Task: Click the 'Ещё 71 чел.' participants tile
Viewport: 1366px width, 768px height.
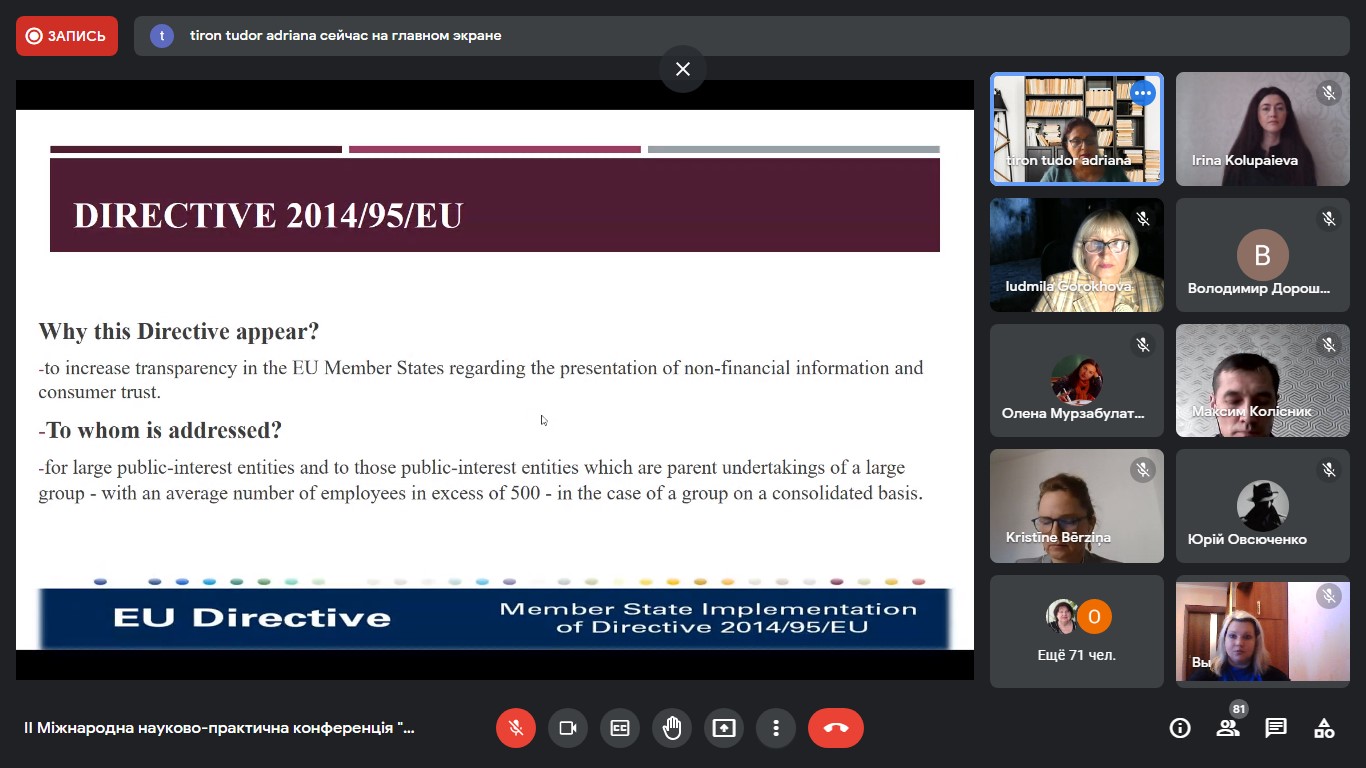Action: (x=1076, y=631)
